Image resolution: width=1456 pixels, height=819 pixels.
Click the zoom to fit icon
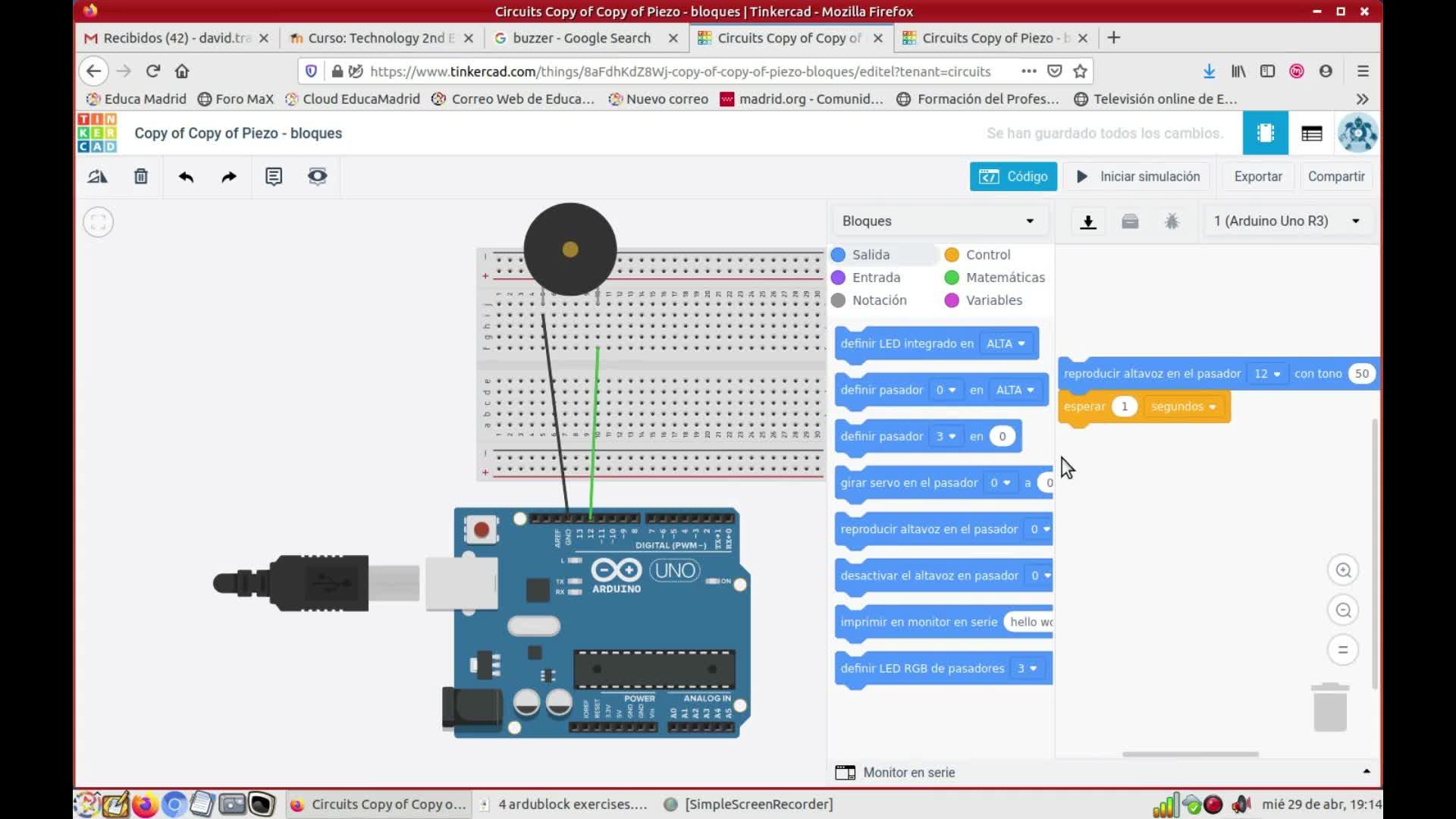(98, 222)
